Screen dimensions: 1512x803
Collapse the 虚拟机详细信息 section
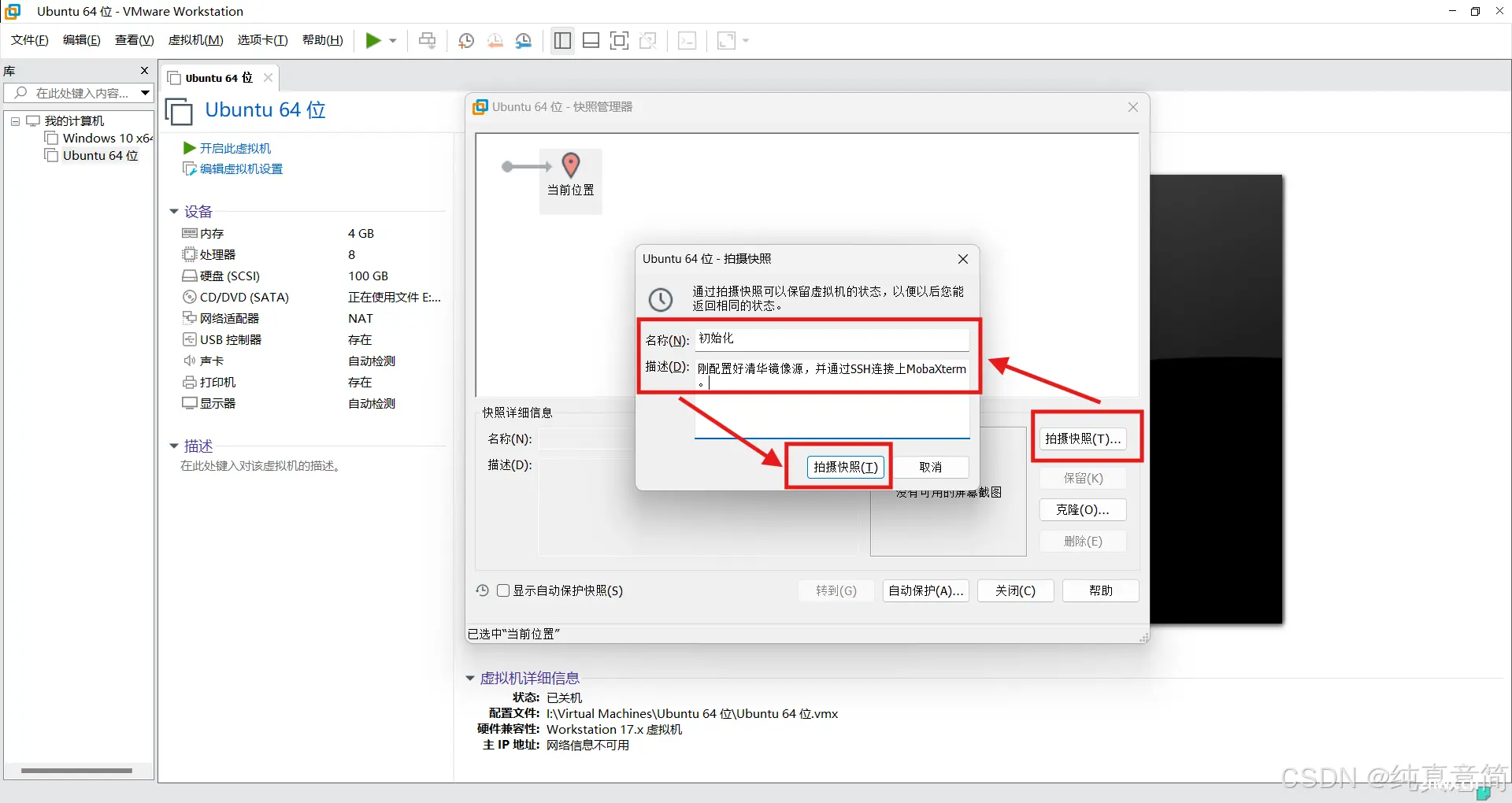pos(470,678)
